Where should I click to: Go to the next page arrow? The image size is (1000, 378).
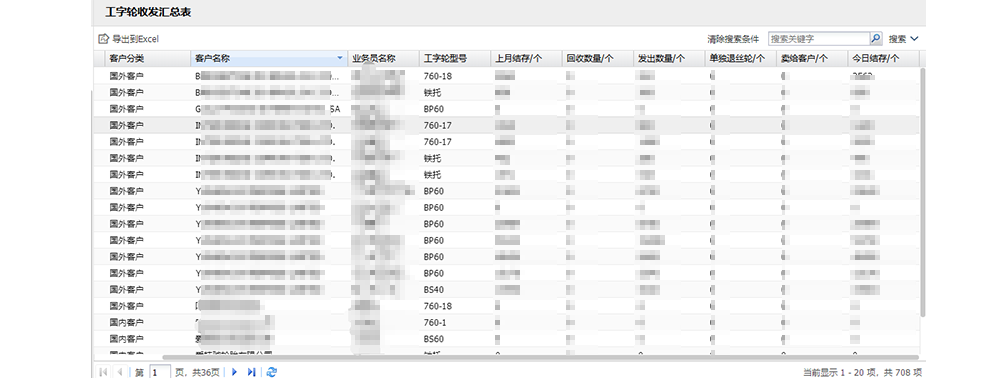point(234,372)
